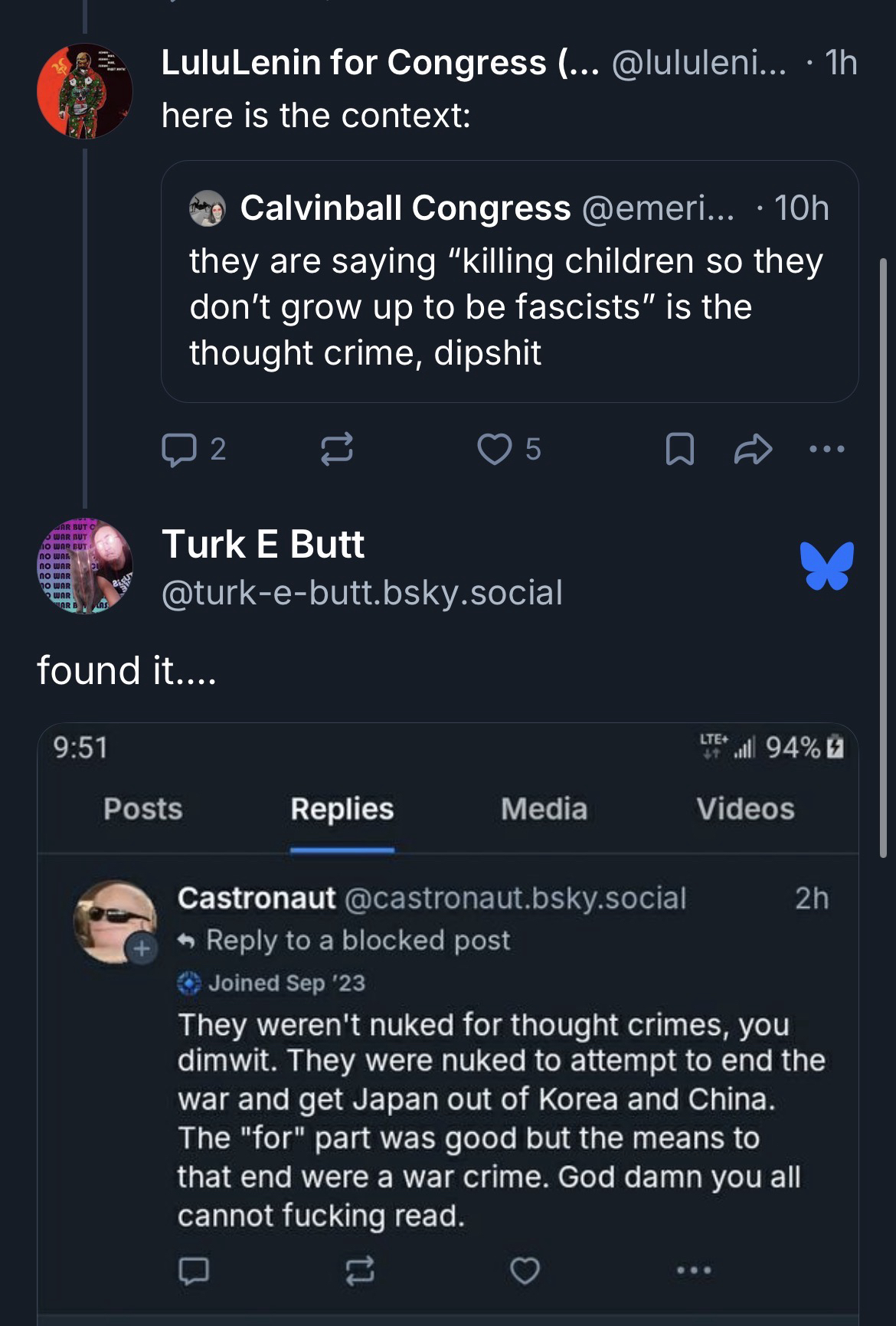Reply to LuluLenin's post via comment icon
The height and width of the screenshot is (1326, 896).
(x=179, y=450)
